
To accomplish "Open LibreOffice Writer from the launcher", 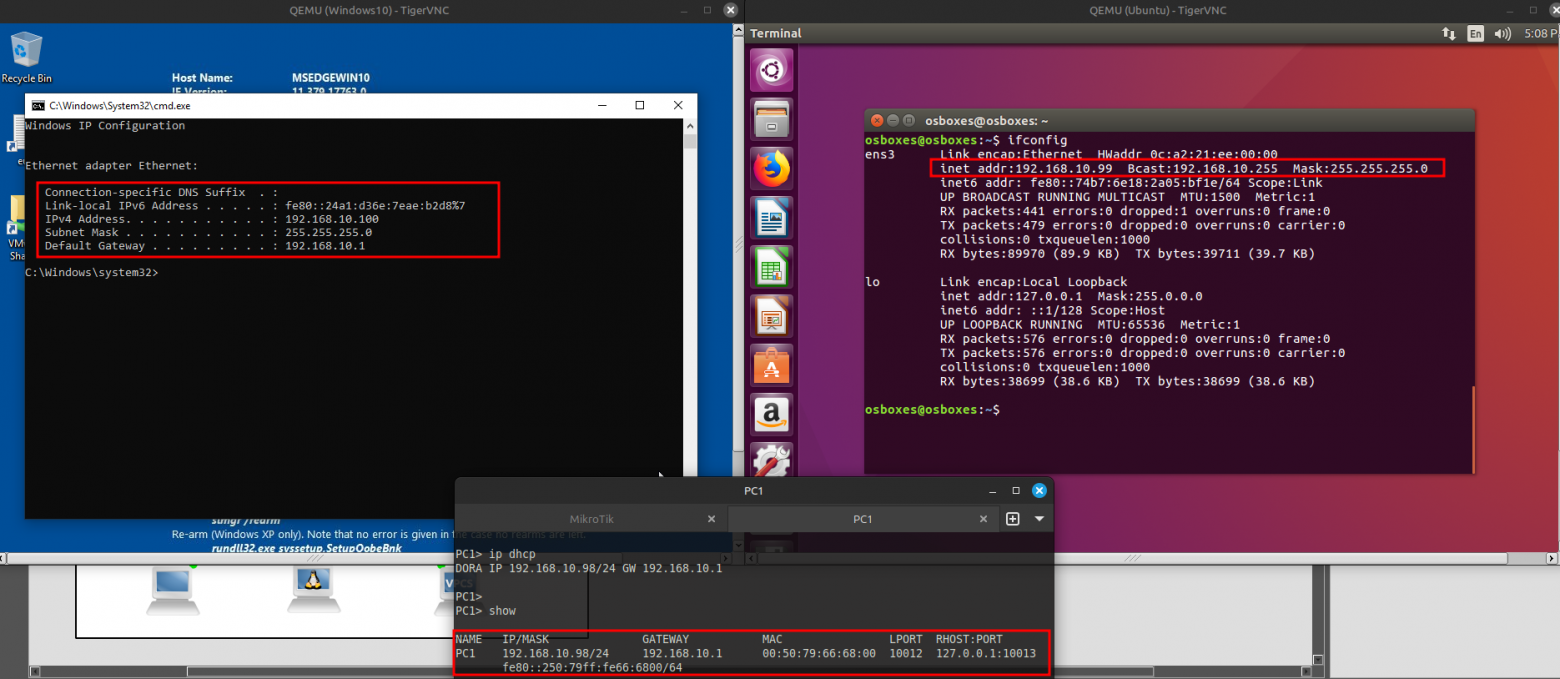I will tap(771, 217).
